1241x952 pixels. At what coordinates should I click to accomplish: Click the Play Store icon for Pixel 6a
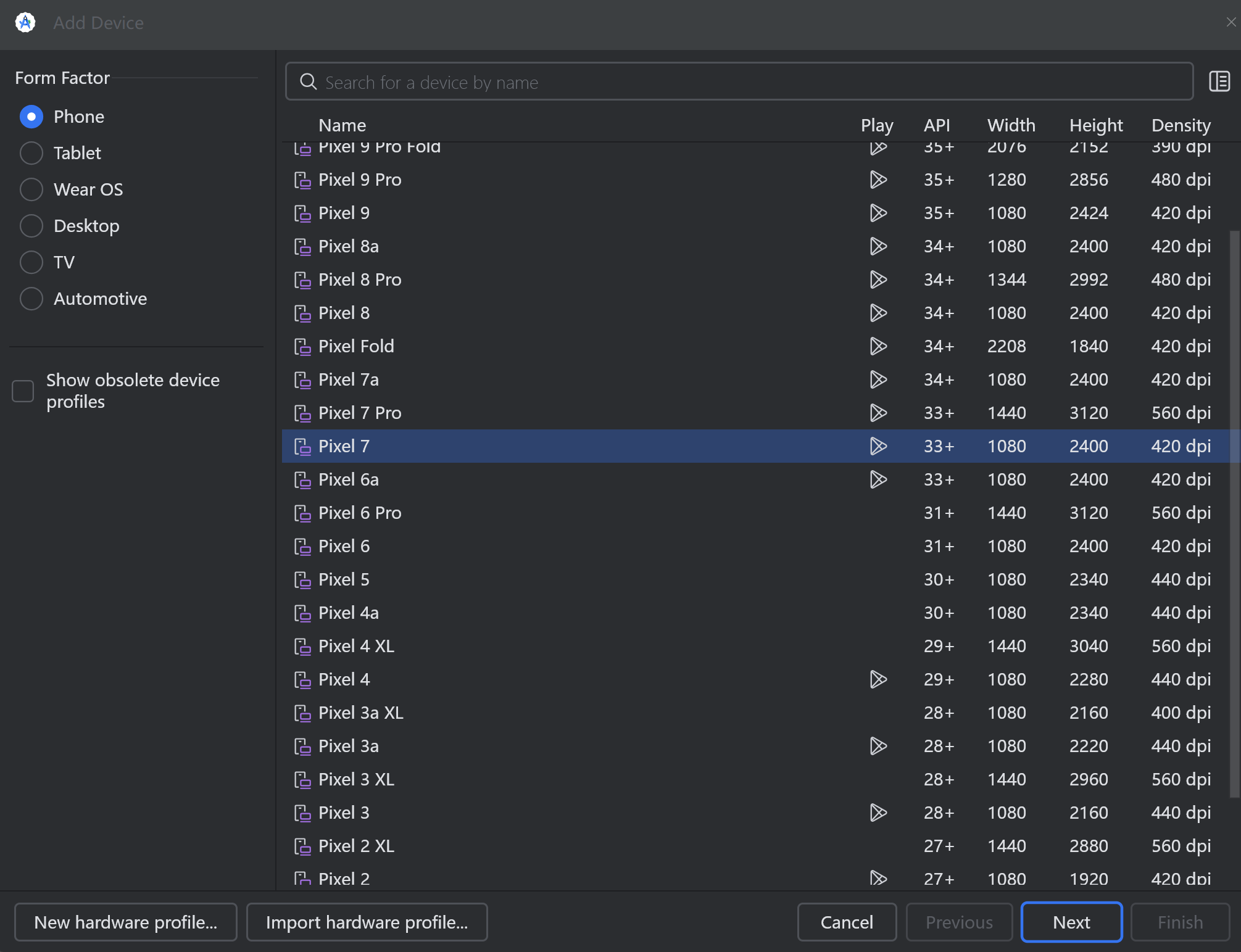tap(878, 479)
